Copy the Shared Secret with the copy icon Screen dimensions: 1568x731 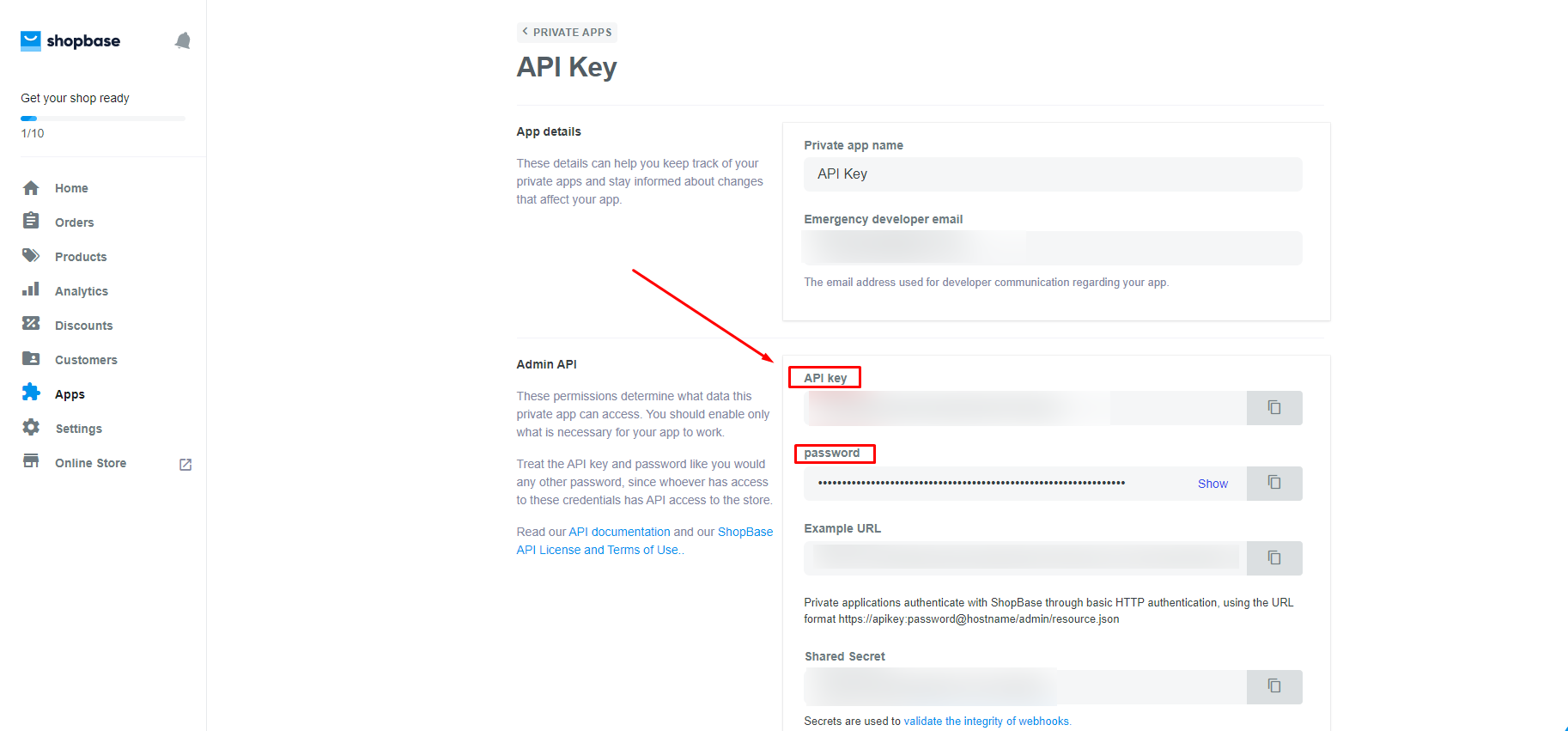pyautogui.click(x=1274, y=686)
